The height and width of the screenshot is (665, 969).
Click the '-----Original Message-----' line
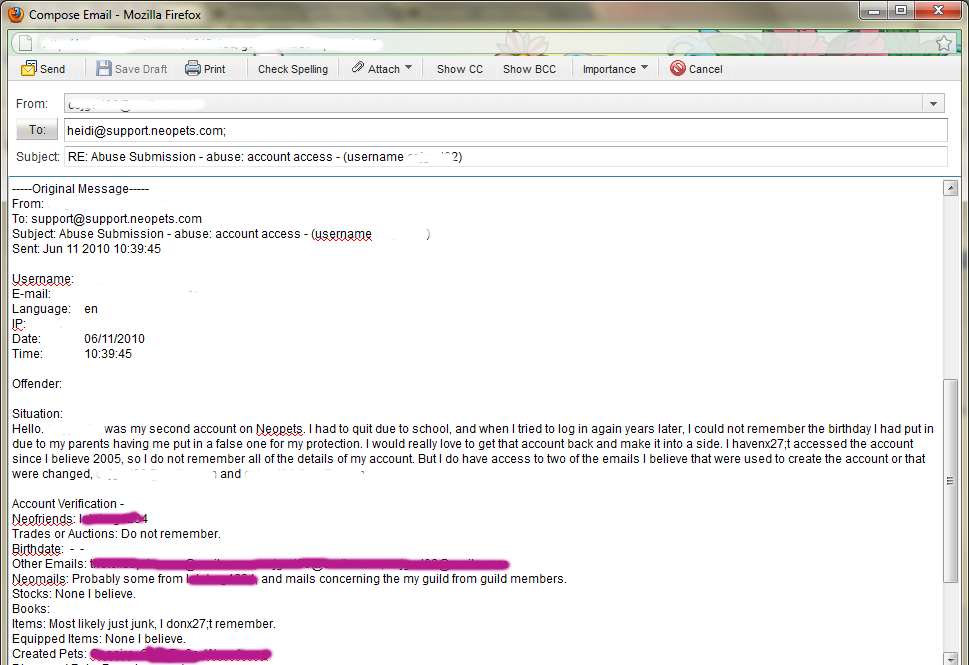(x=80, y=189)
